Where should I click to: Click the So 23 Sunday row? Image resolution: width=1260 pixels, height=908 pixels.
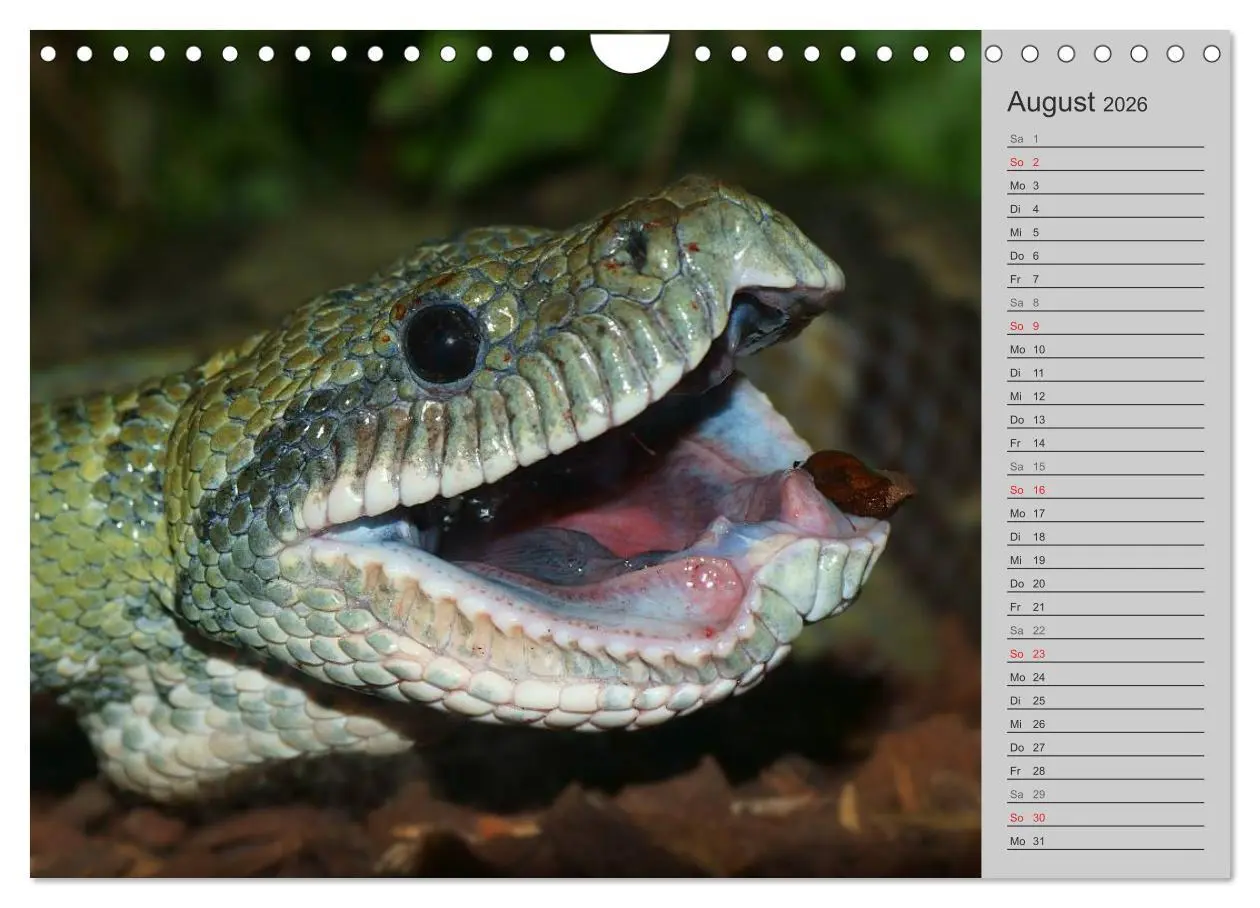point(1106,654)
